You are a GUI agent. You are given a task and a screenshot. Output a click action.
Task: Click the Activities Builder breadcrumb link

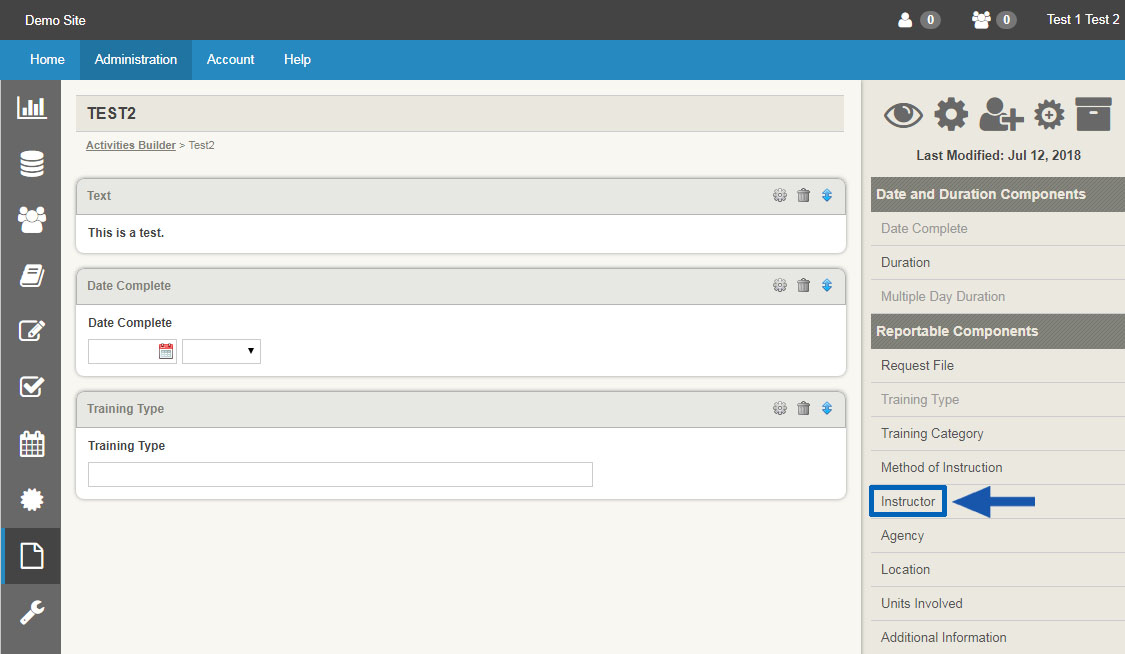click(x=131, y=145)
